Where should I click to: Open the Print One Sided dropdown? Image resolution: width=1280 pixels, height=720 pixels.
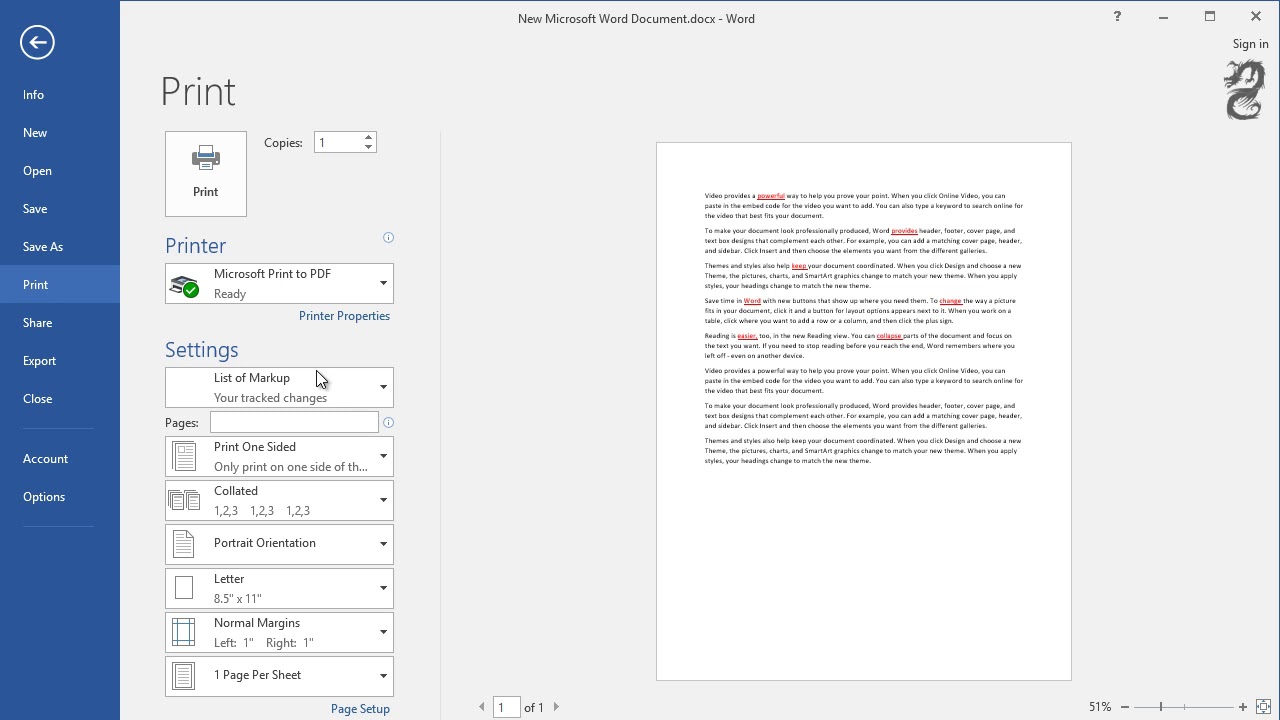(279, 457)
